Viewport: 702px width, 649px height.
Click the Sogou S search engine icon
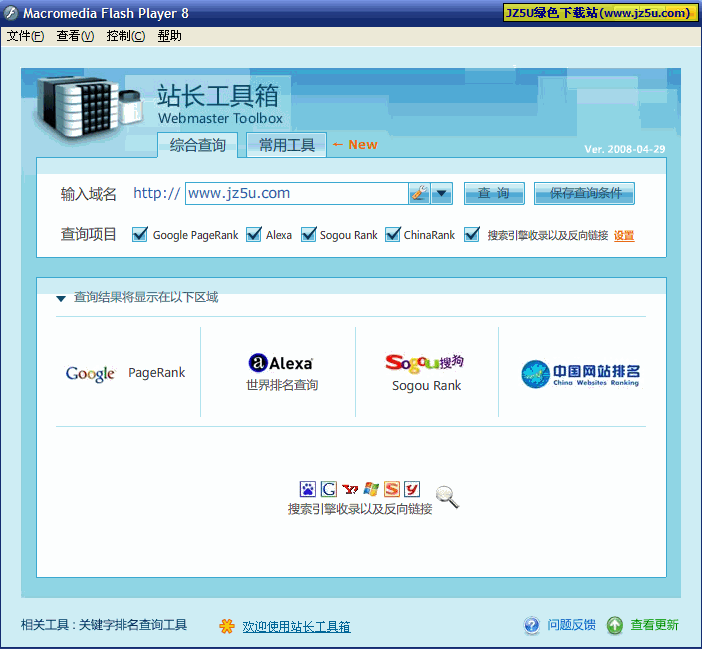(392, 489)
